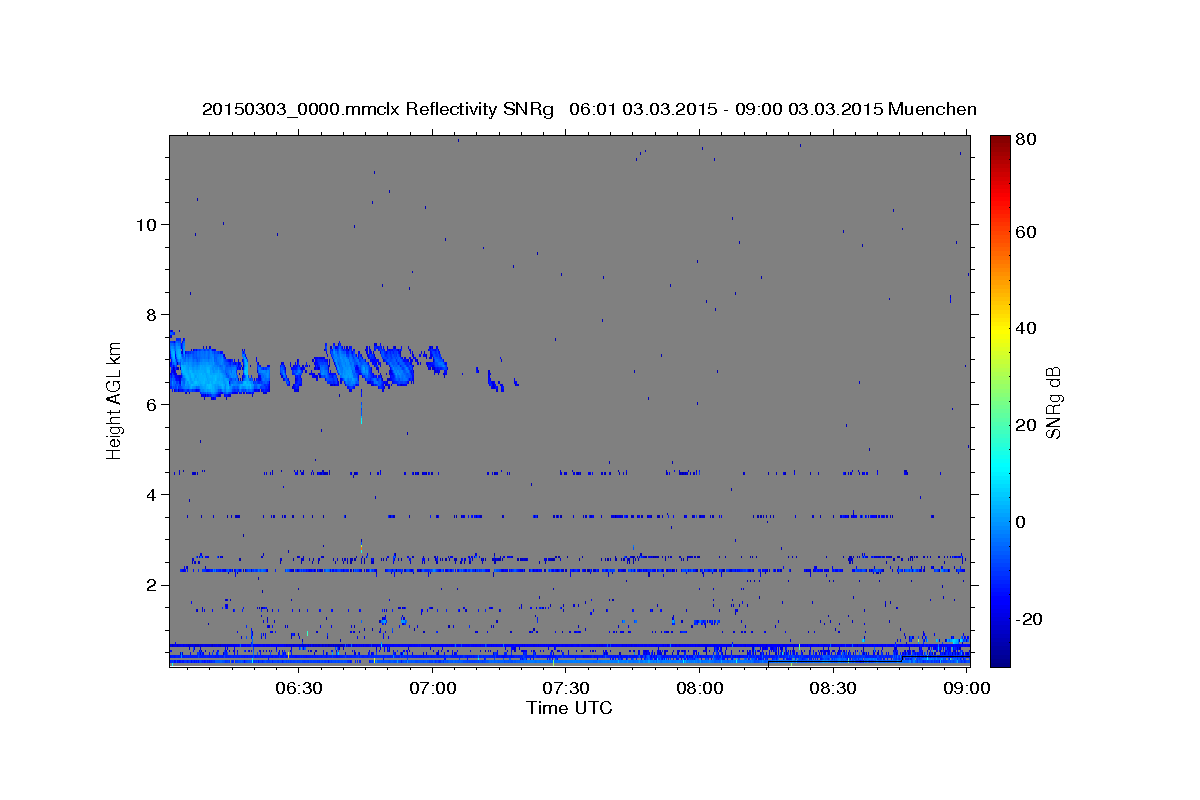Click the colorbar value 60
1200x800 pixels.
coord(1025,231)
